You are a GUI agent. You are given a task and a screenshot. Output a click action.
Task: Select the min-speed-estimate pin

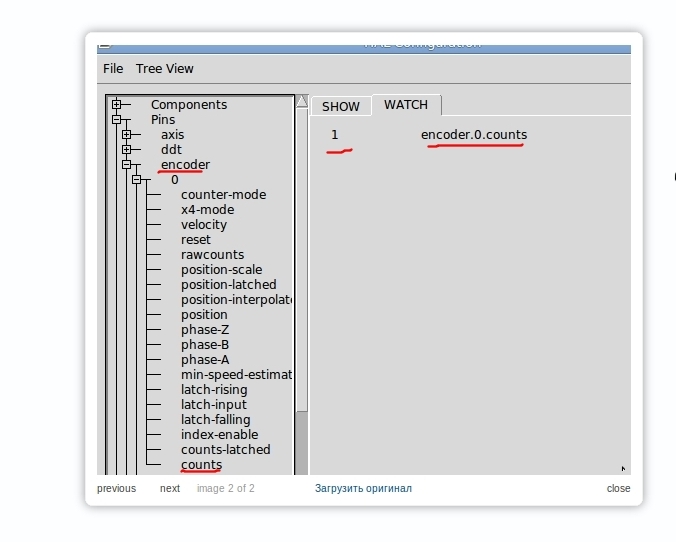[236, 375]
